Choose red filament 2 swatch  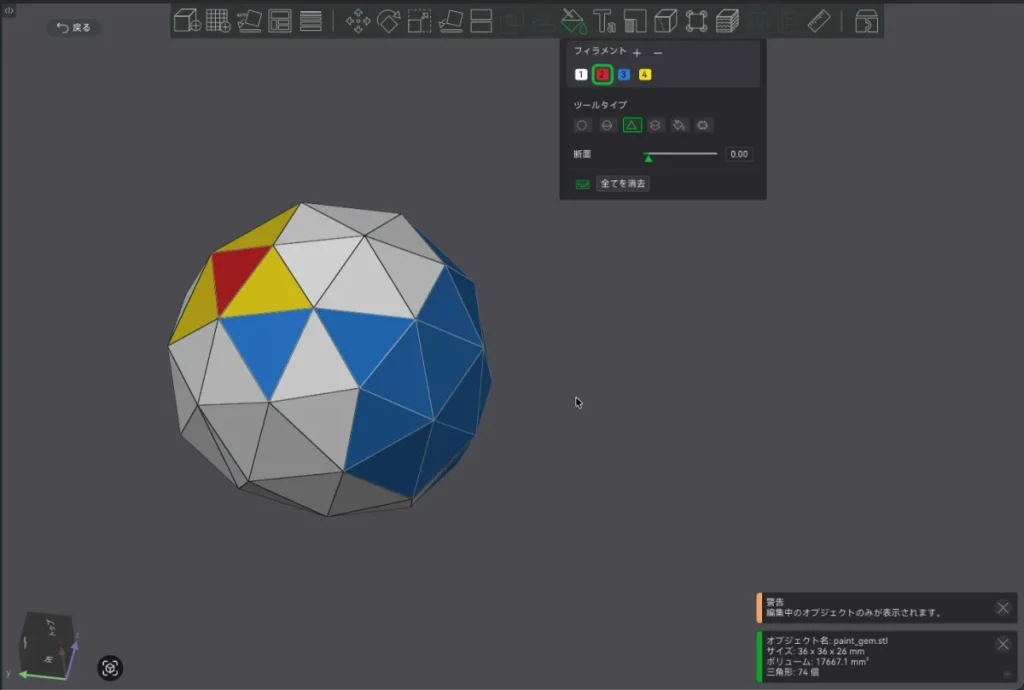click(x=602, y=74)
